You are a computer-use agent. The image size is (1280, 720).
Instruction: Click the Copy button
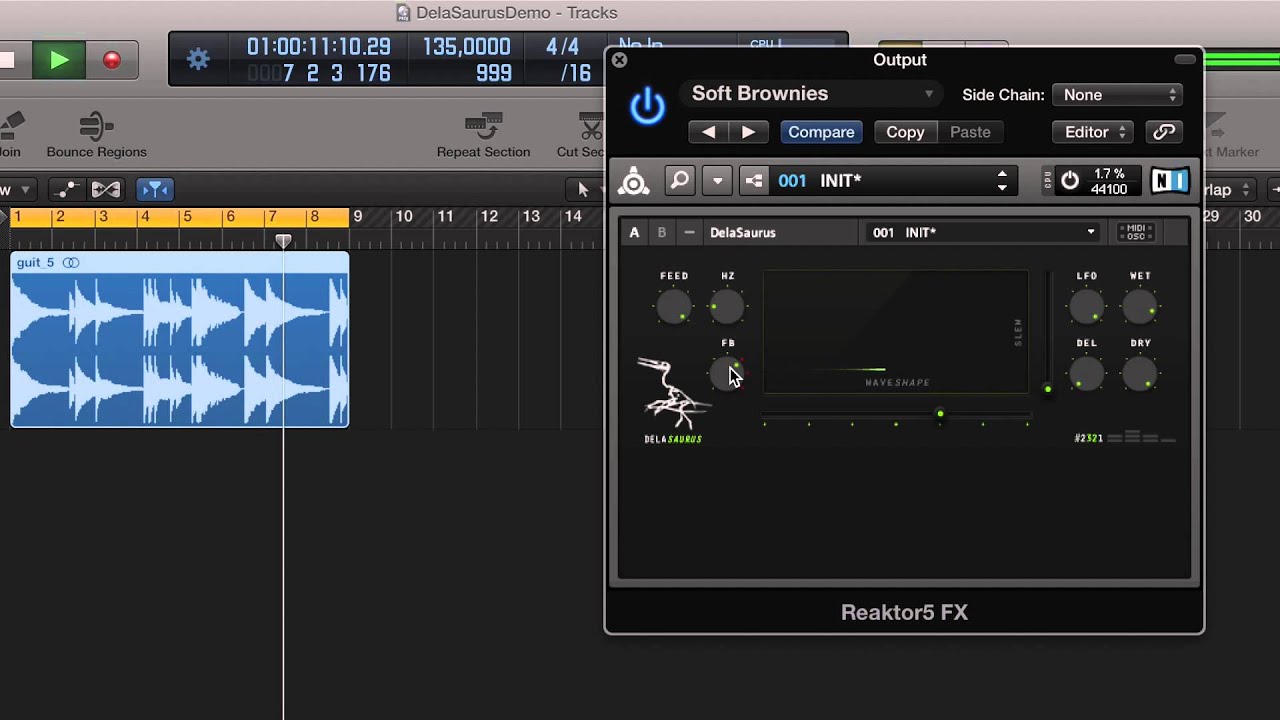pos(905,132)
